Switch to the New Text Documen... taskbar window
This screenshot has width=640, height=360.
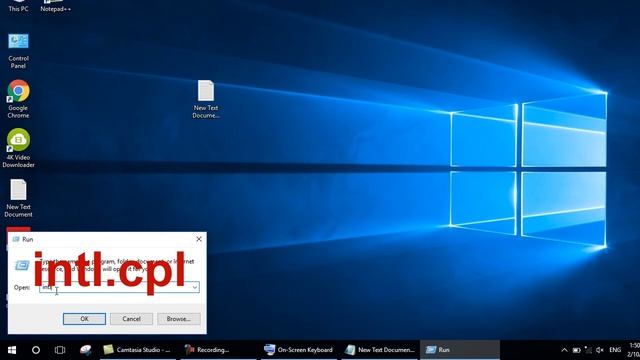(380, 350)
